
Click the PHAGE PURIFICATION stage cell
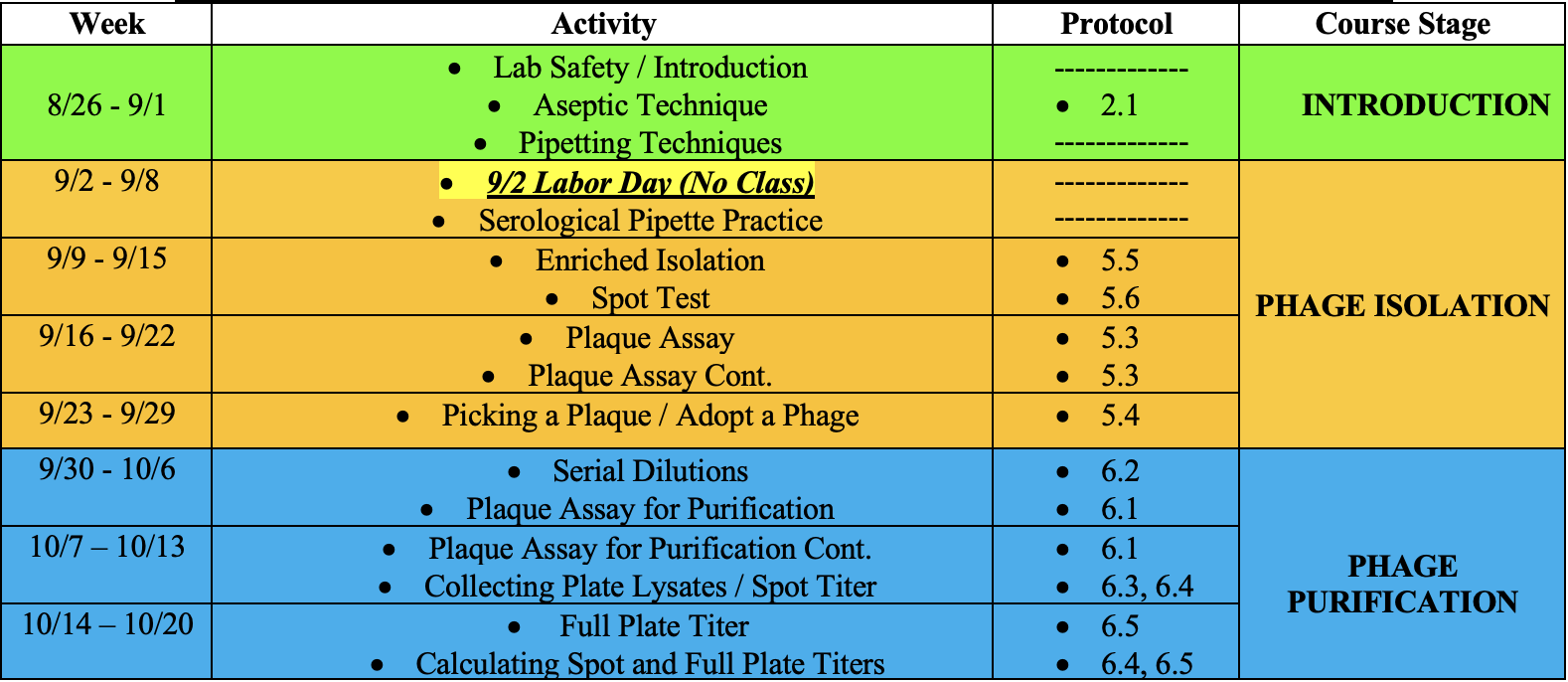click(x=1401, y=584)
